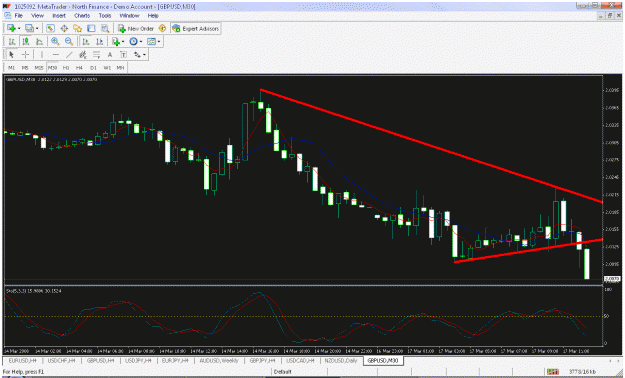This screenshot has width=625, height=378.
Task: Open the Tools menu
Action: coord(105,16)
